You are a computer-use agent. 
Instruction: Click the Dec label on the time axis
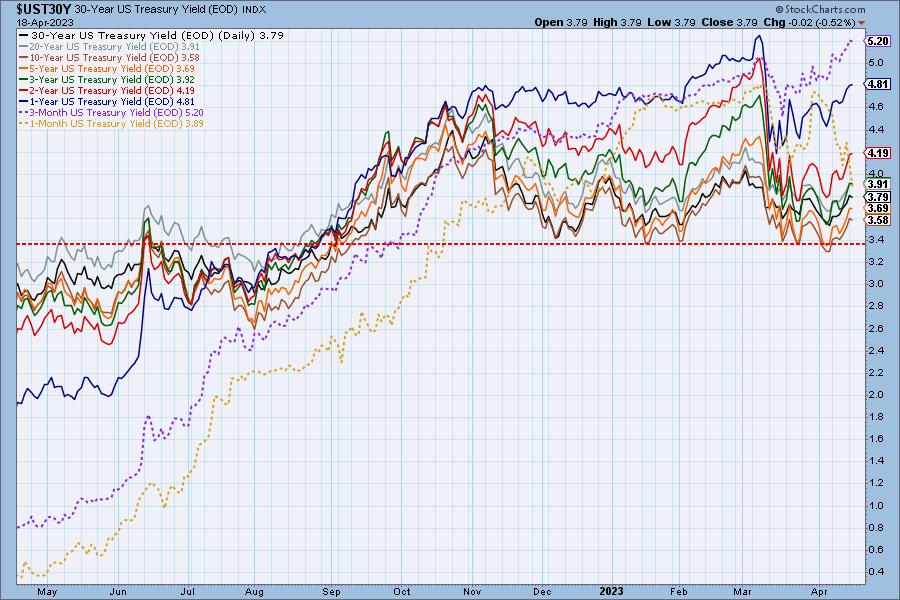[542, 591]
